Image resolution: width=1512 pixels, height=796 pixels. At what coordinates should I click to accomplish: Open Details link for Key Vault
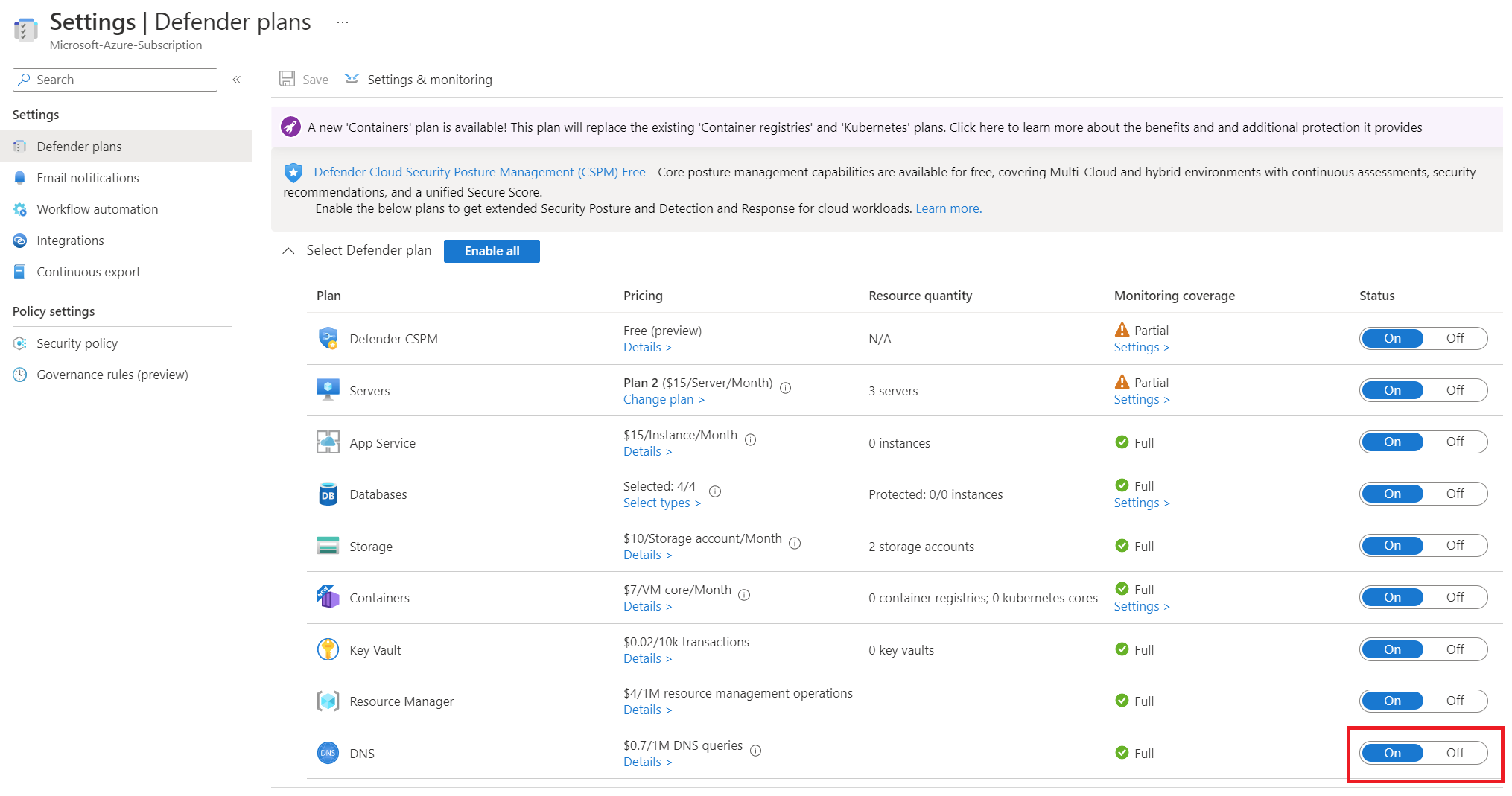click(x=647, y=658)
